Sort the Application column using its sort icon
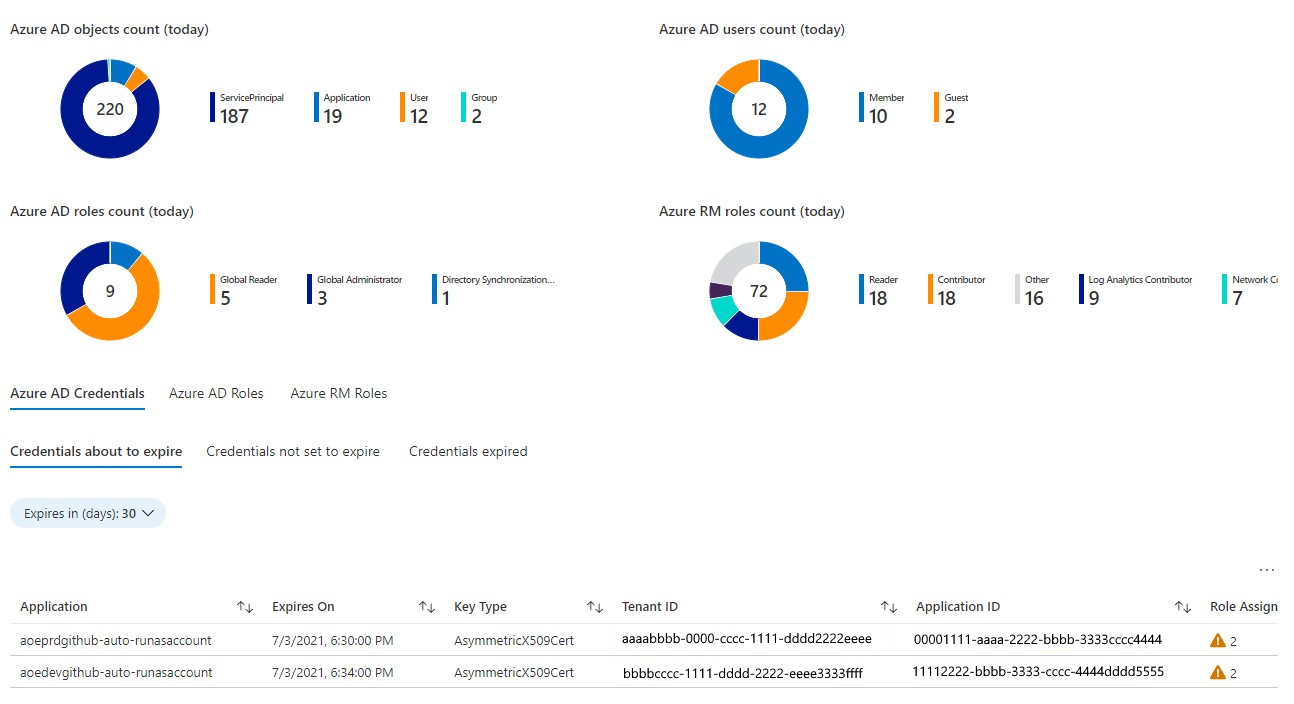This screenshot has width=1294, height=704. (x=244, y=606)
